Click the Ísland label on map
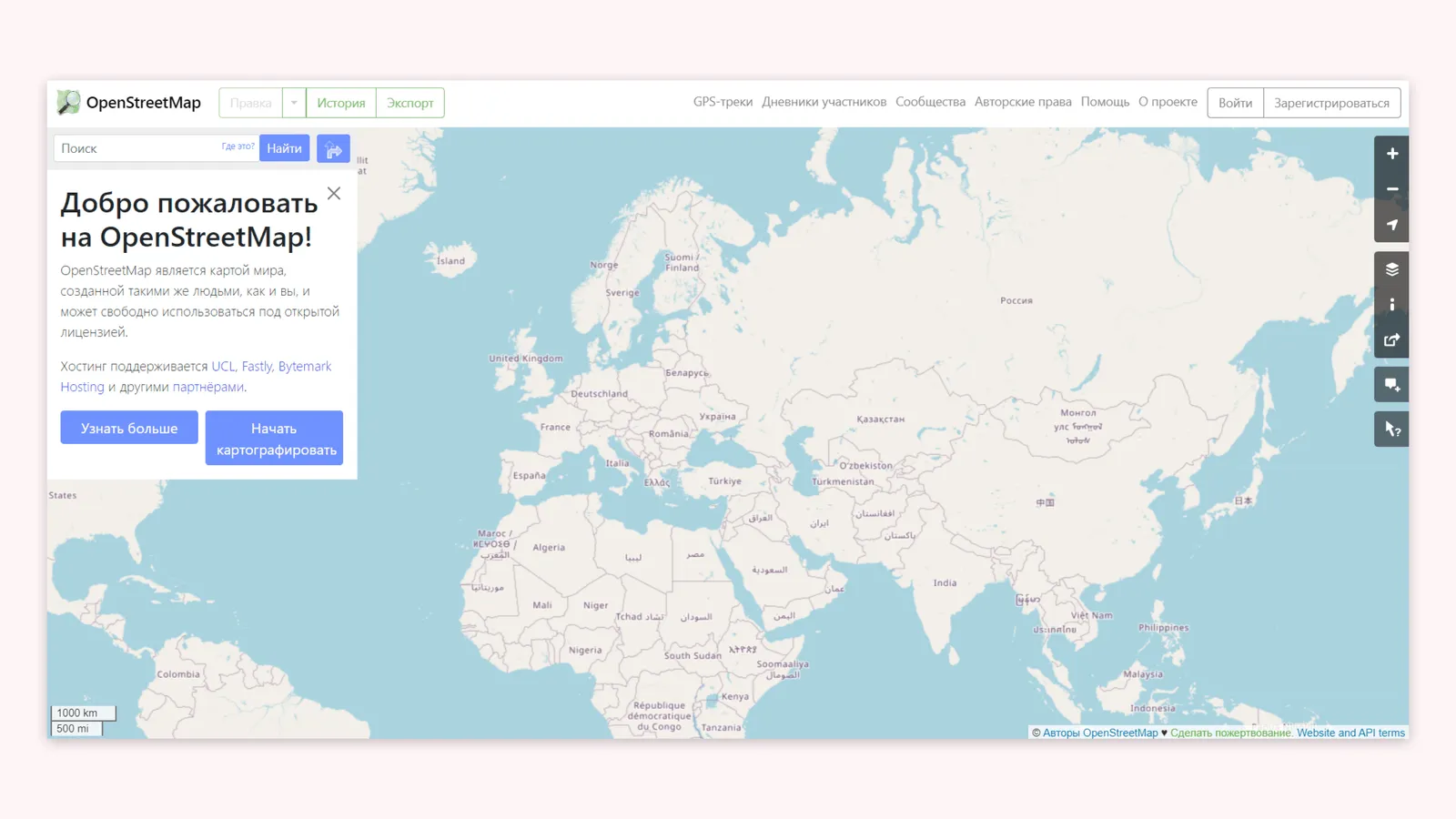This screenshot has height=819, width=1456. (450, 261)
